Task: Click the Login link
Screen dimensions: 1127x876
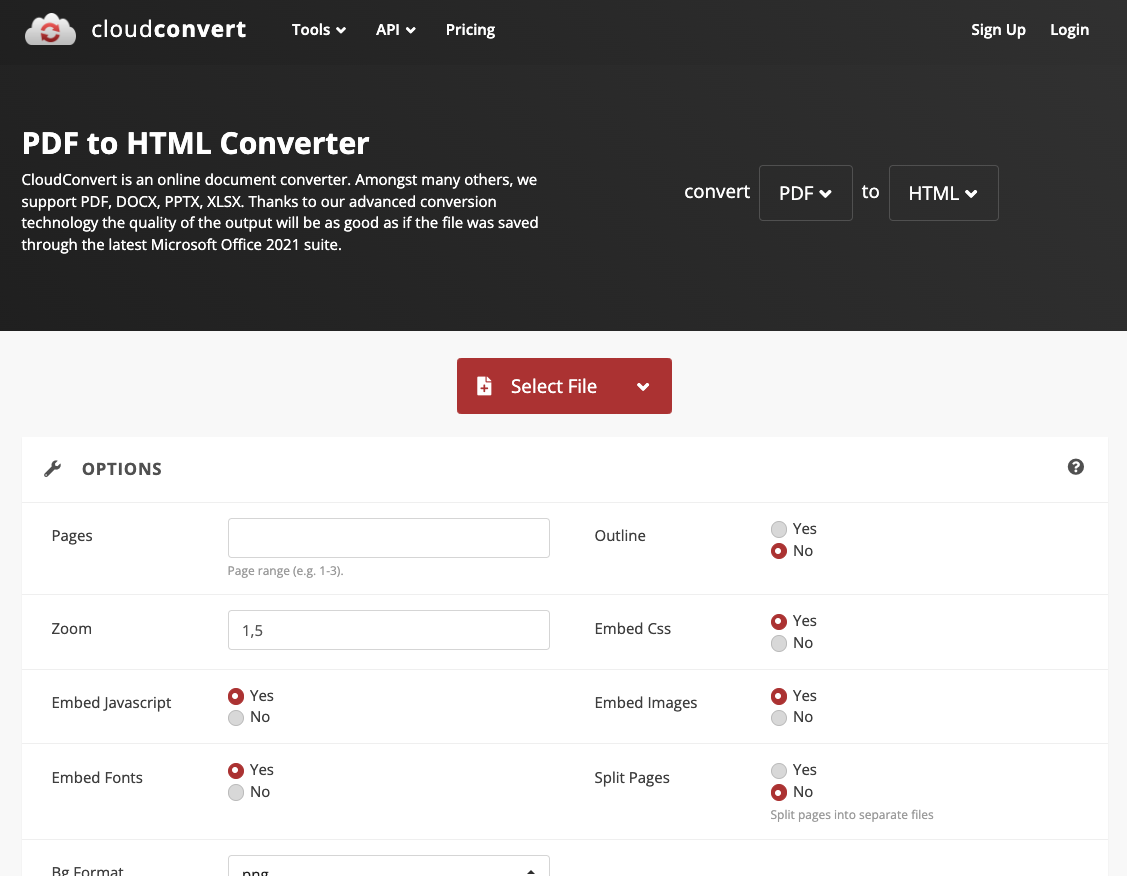Action: coord(1069,29)
